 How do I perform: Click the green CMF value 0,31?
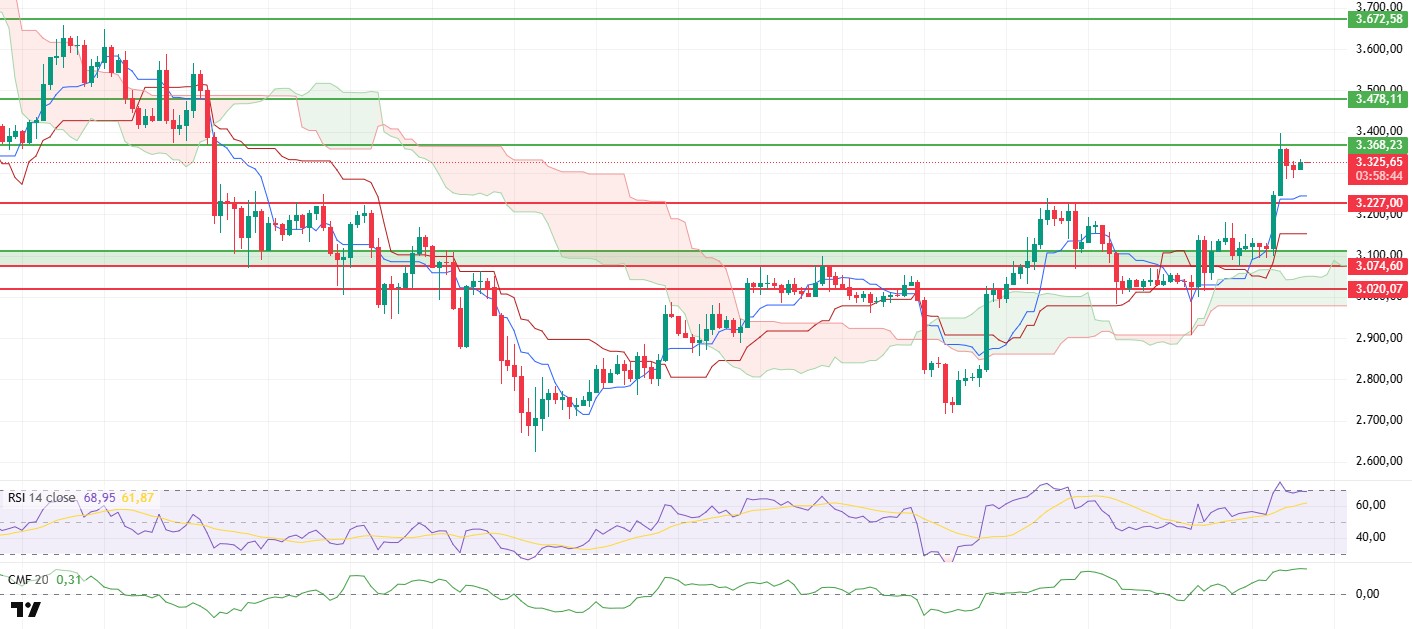click(x=68, y=579)
